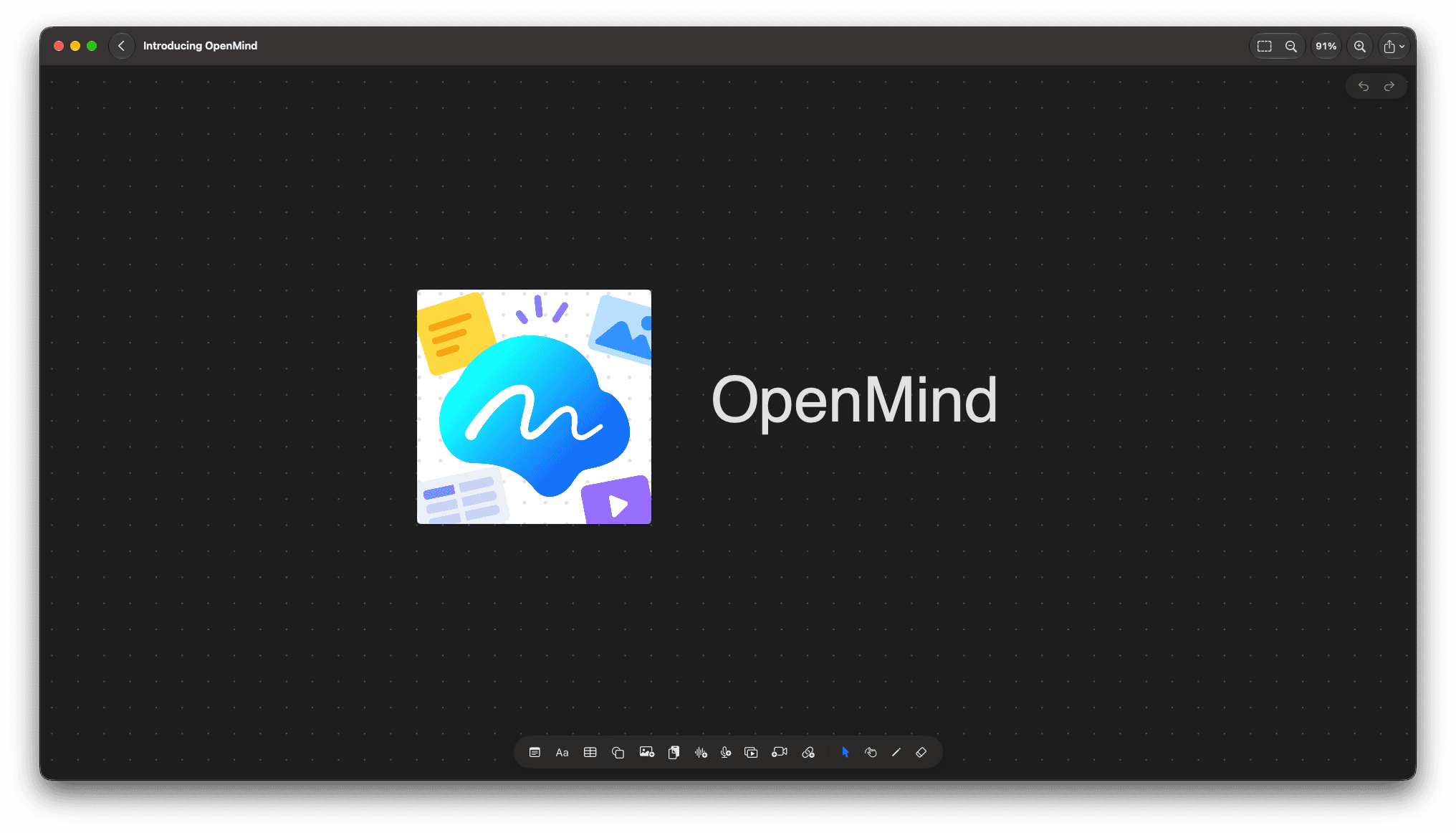Add a camera recording with the video camera icon
The height and width of the screenshot is (833, 1456).
[780, 752]
